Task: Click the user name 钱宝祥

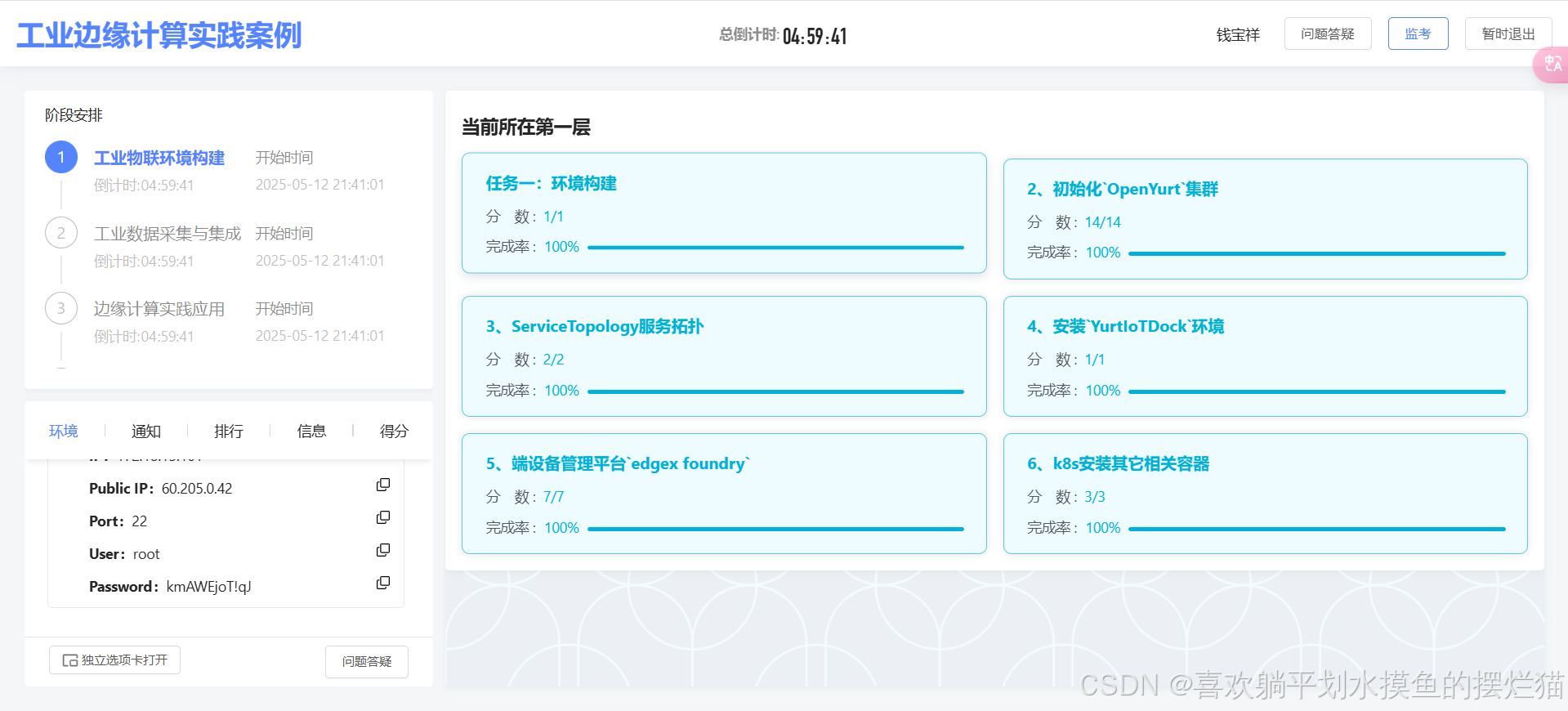Action: pyautogui.click(x=1238, y=34)
